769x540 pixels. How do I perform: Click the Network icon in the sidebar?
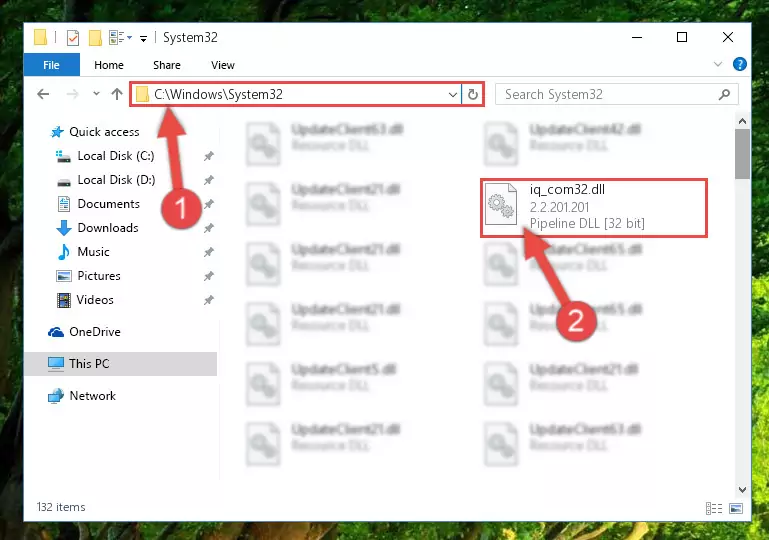56,396
